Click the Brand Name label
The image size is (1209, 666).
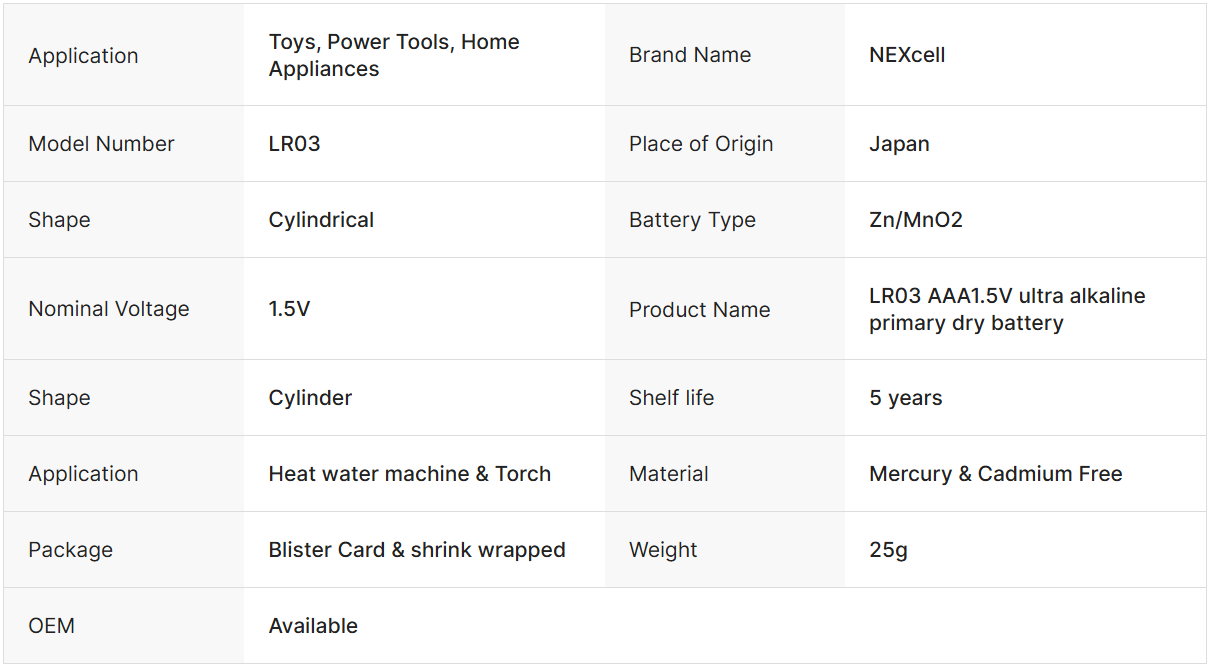[690, 55]
